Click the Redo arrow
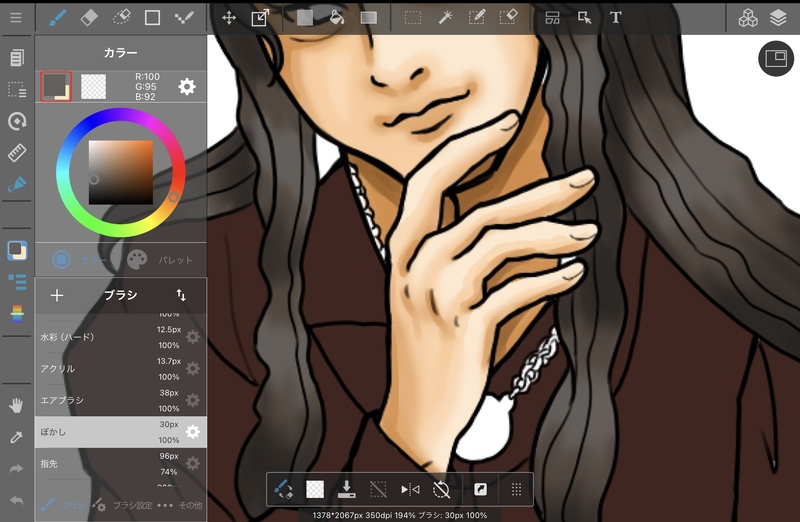The image size is (800, 522). click(16, 469)
